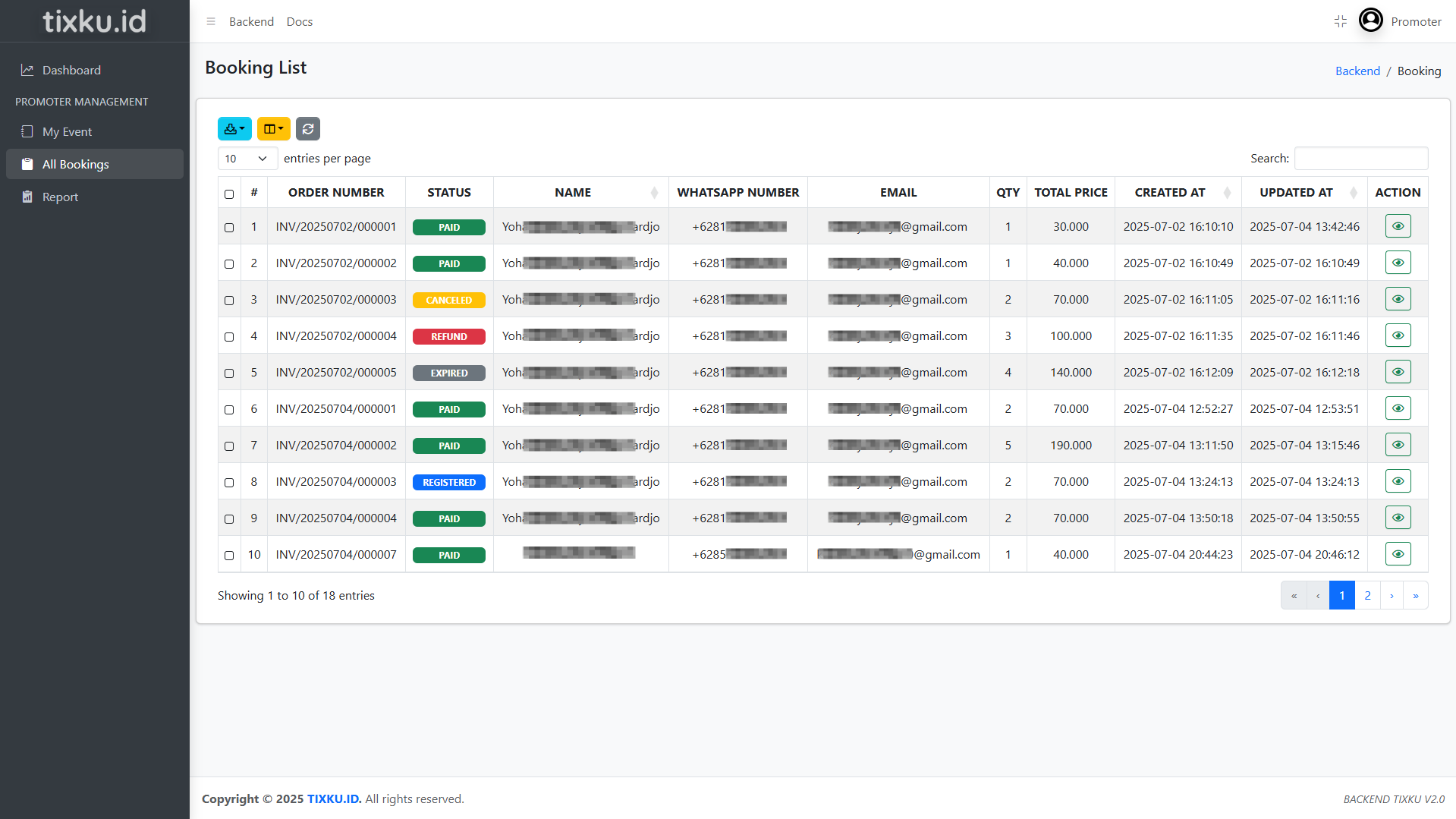Open the column visibility dropdown

273,129
